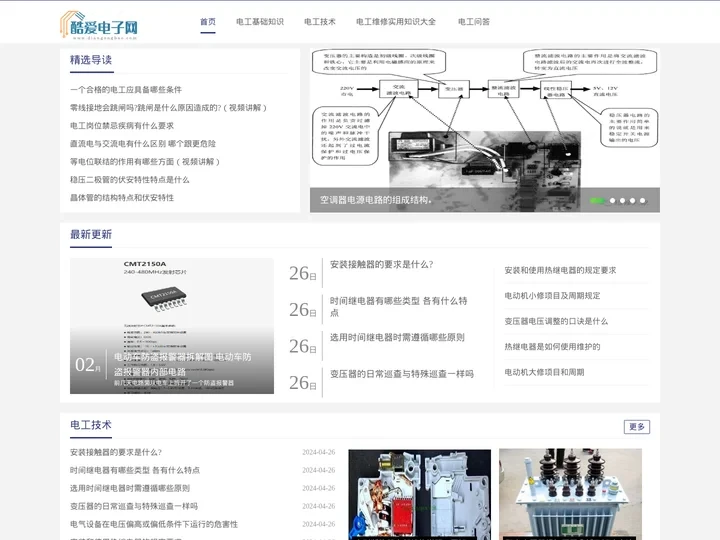Viewport: 720px width, 540px height.
Task: Open 电动机大修项目和周期
Action: point(544,372)
